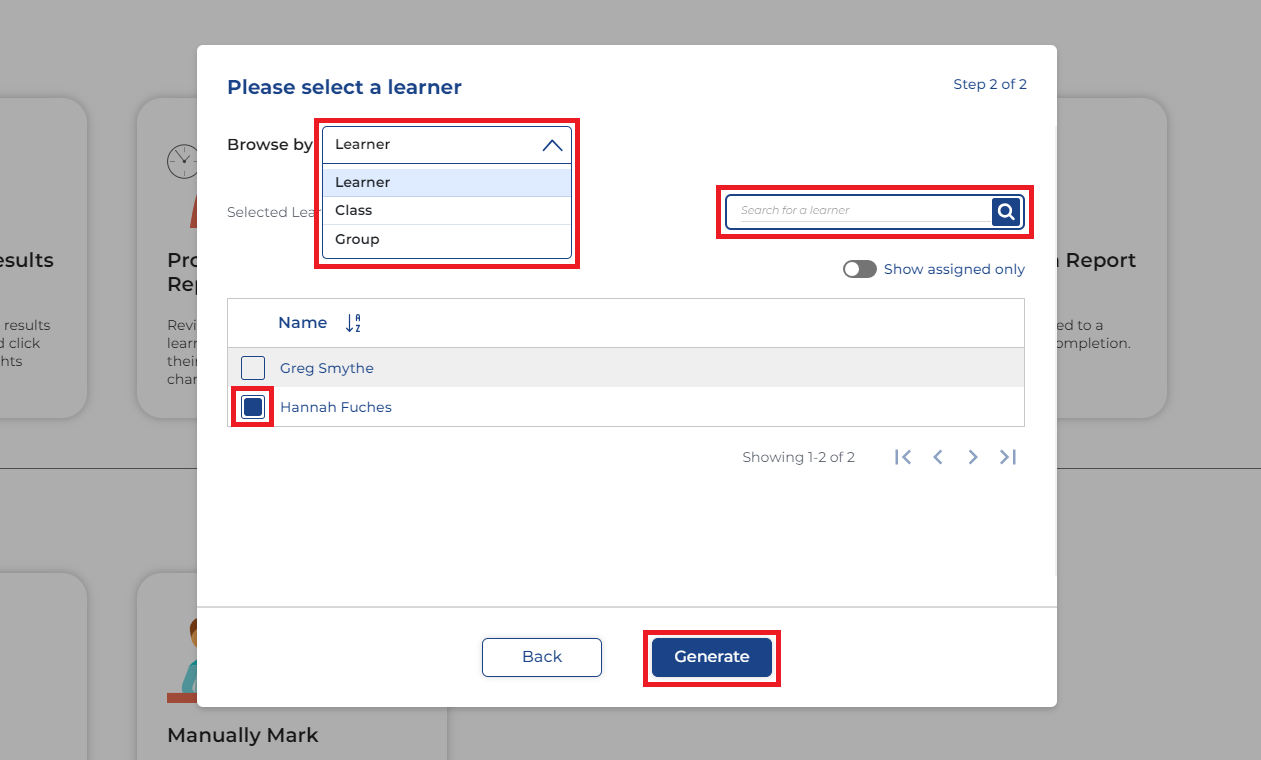Go to next page of learners

tap(972, 457)
